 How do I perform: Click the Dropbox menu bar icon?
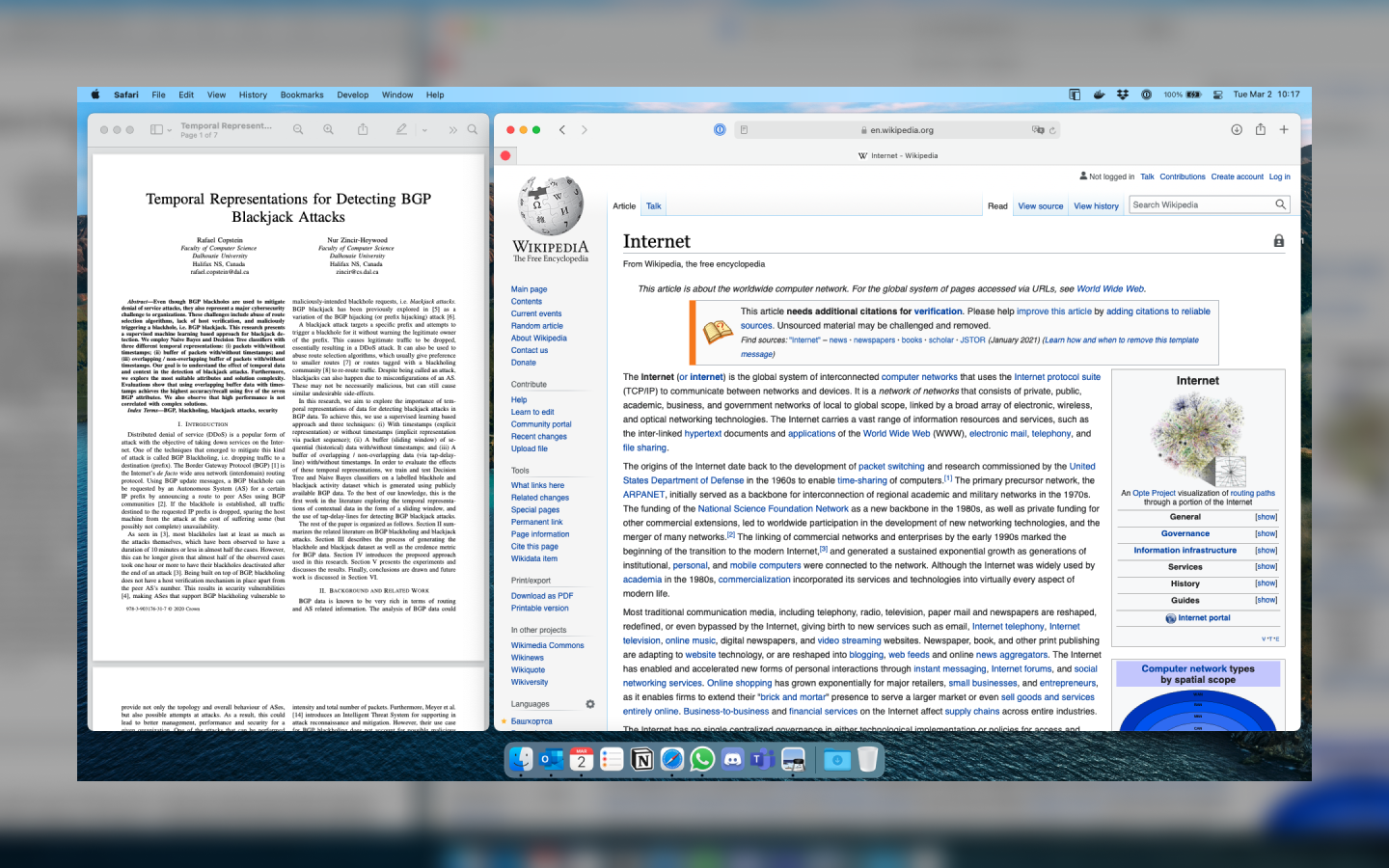pos(1123,95)
